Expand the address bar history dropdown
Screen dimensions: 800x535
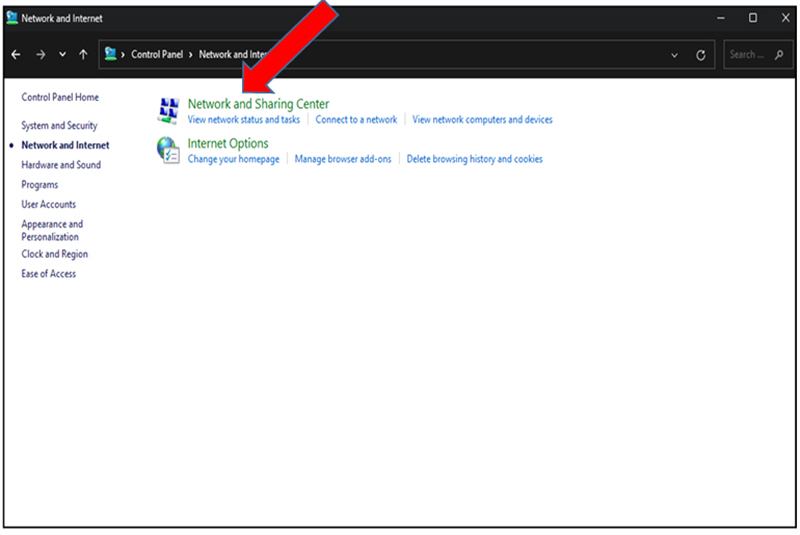pyautogui.click(x=674, y=55)
